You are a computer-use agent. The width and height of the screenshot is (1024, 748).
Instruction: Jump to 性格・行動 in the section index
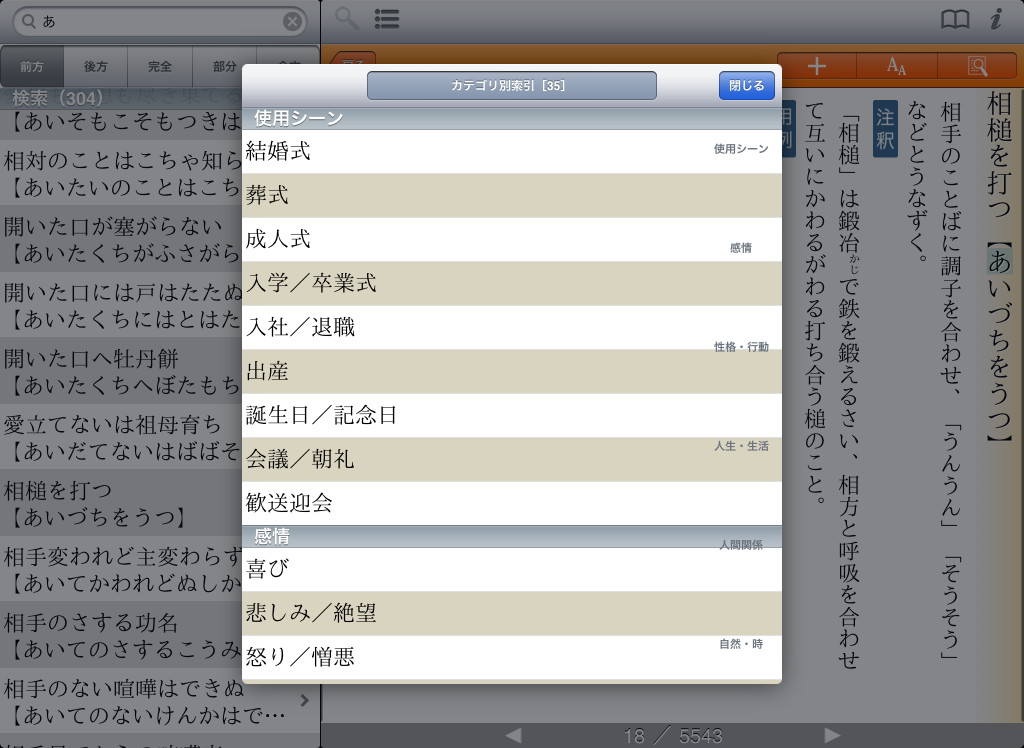(x=741, y=347)
